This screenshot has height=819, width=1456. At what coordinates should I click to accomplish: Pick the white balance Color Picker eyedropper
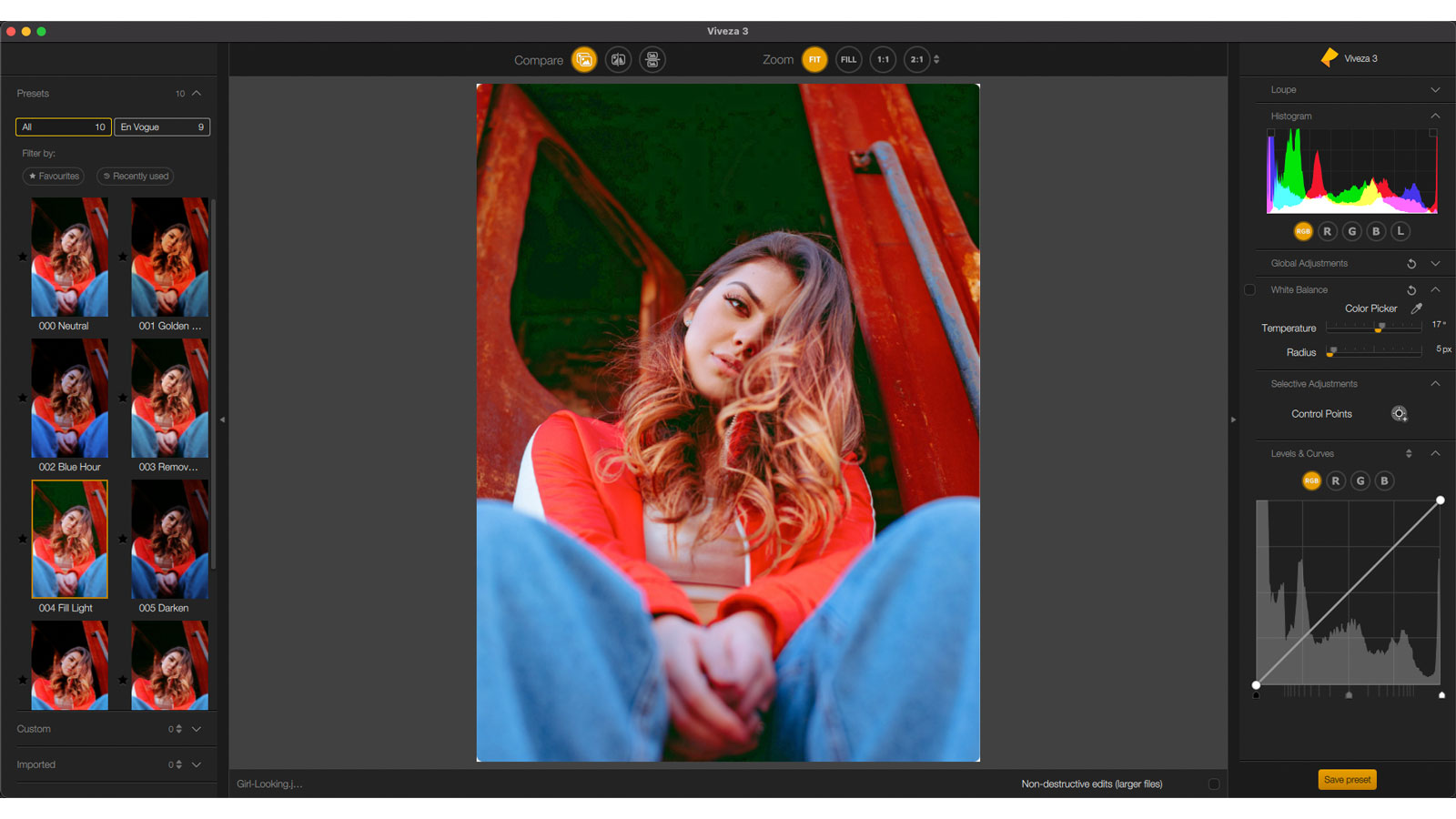click(1416, 308)
